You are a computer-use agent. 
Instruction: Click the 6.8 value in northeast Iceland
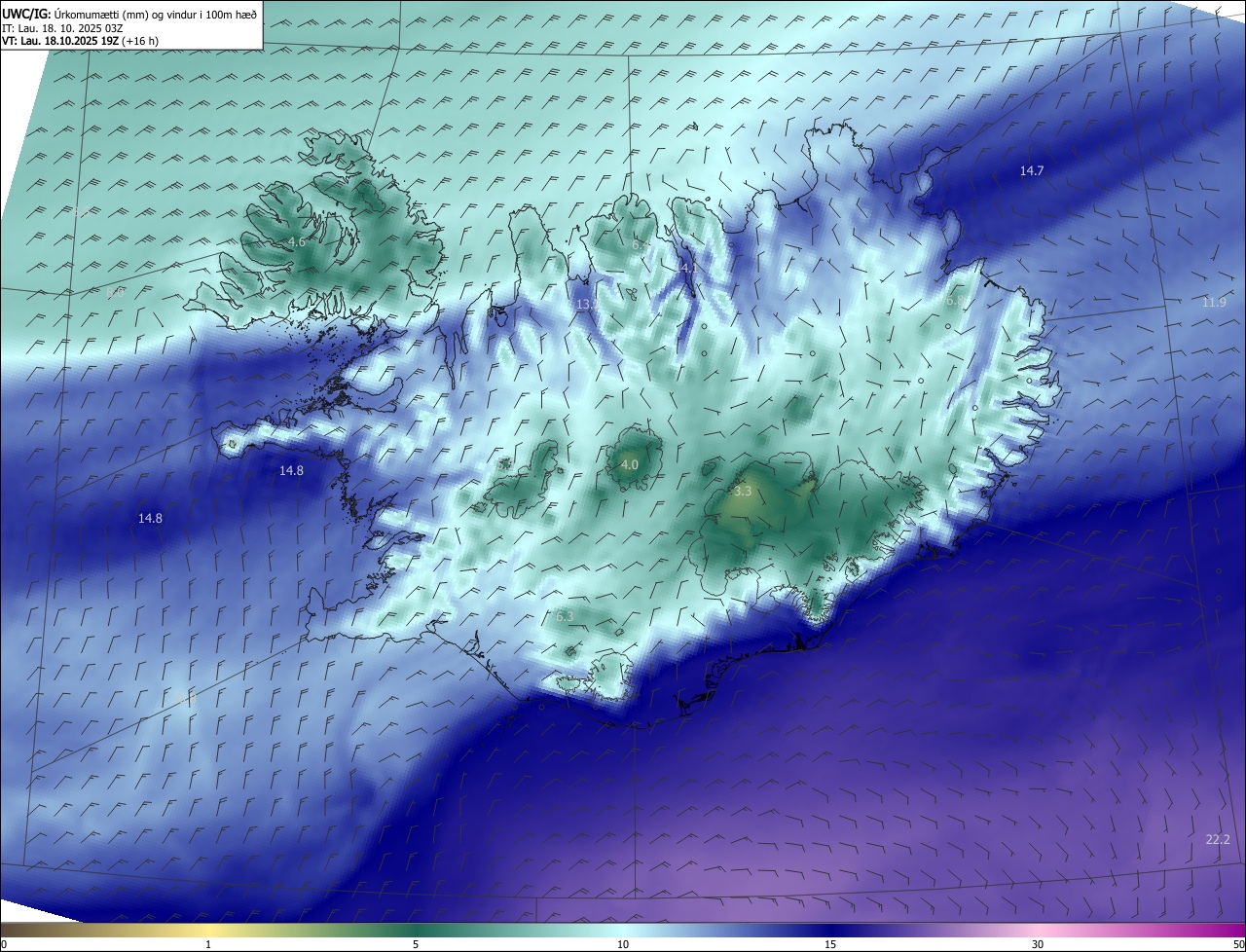(955, 302)
